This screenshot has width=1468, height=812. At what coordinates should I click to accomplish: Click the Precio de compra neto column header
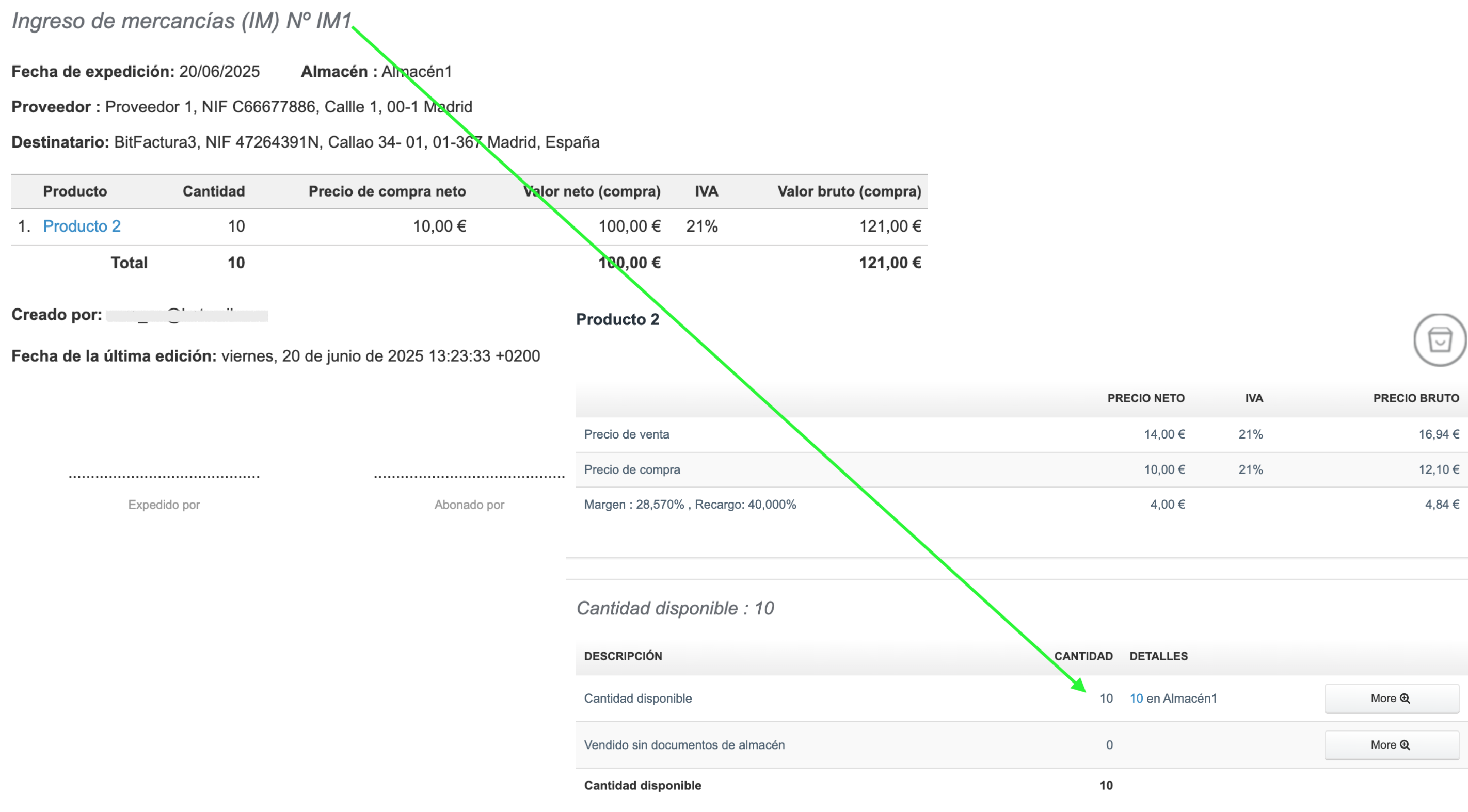(387, 191)
